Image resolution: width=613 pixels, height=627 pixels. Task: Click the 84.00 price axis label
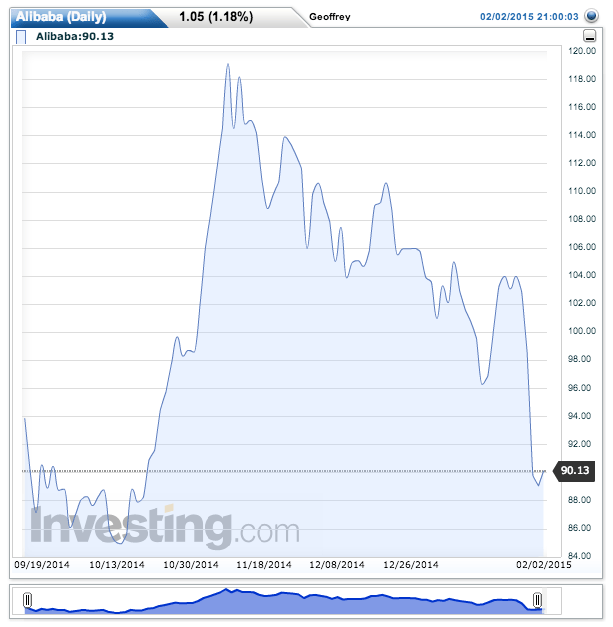coord(581,556)
